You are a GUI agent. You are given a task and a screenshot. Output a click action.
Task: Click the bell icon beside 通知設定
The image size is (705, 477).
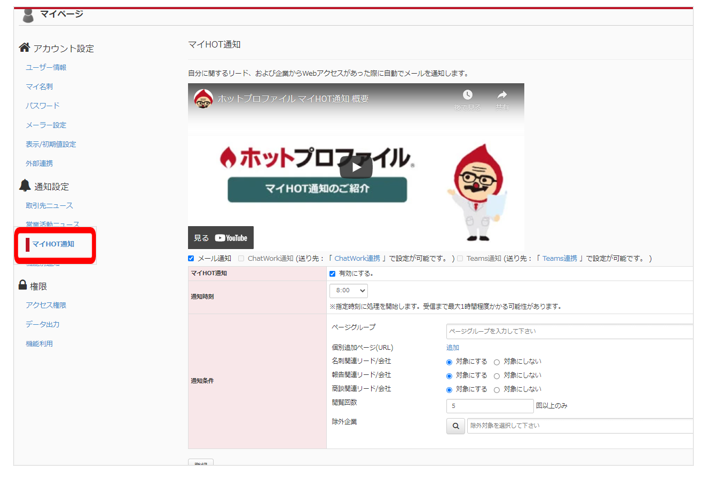coord(25,185)
